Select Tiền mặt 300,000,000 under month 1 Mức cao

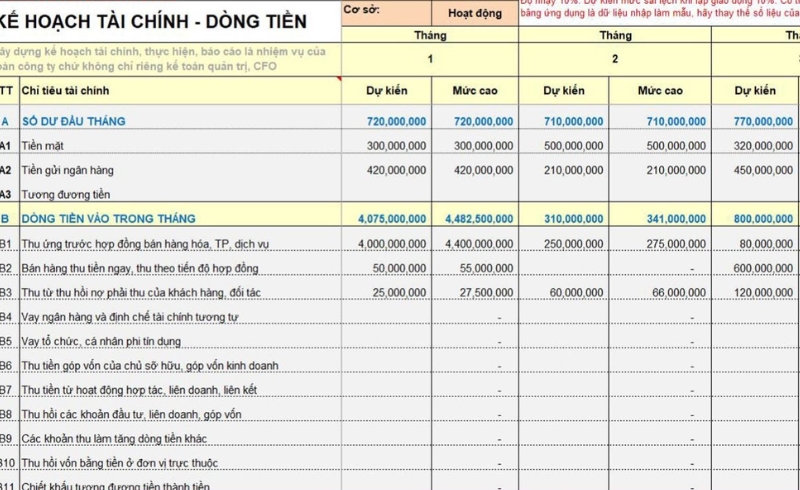(484, 146)
